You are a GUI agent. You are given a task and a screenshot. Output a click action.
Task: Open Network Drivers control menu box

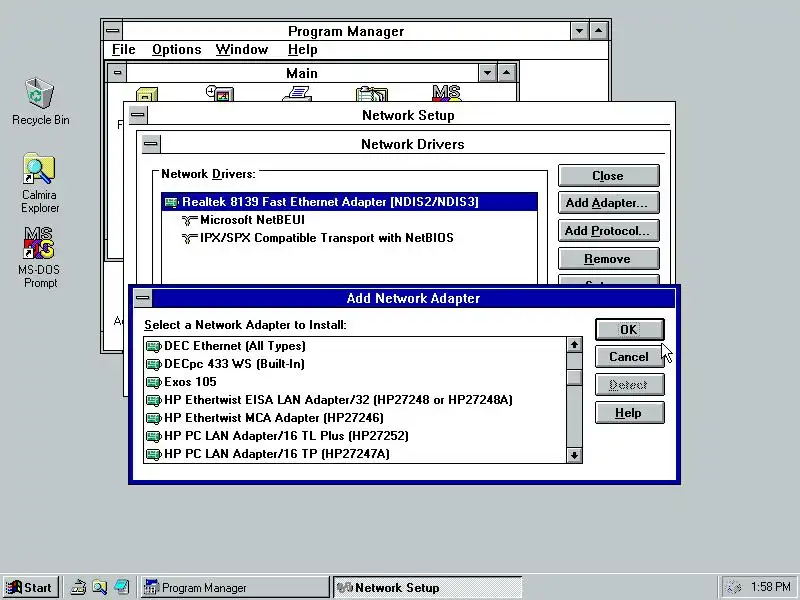click(151, 144)
